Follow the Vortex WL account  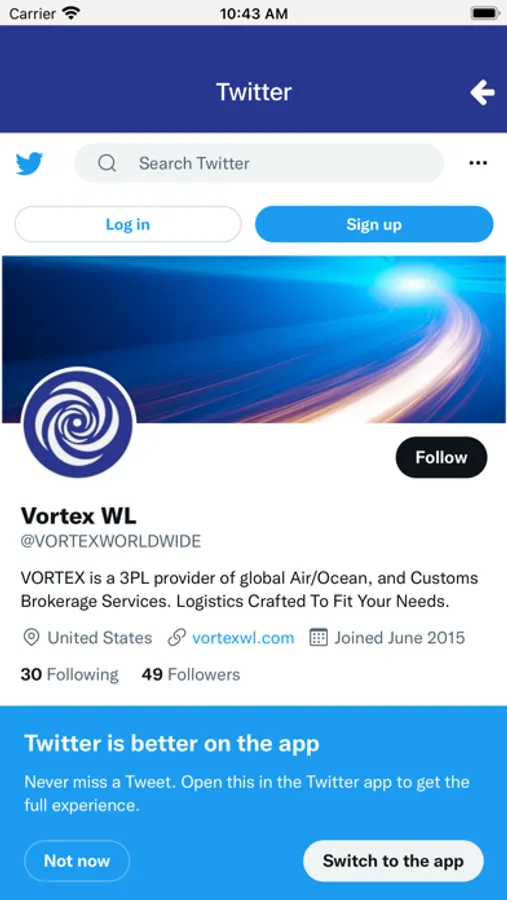441,457
